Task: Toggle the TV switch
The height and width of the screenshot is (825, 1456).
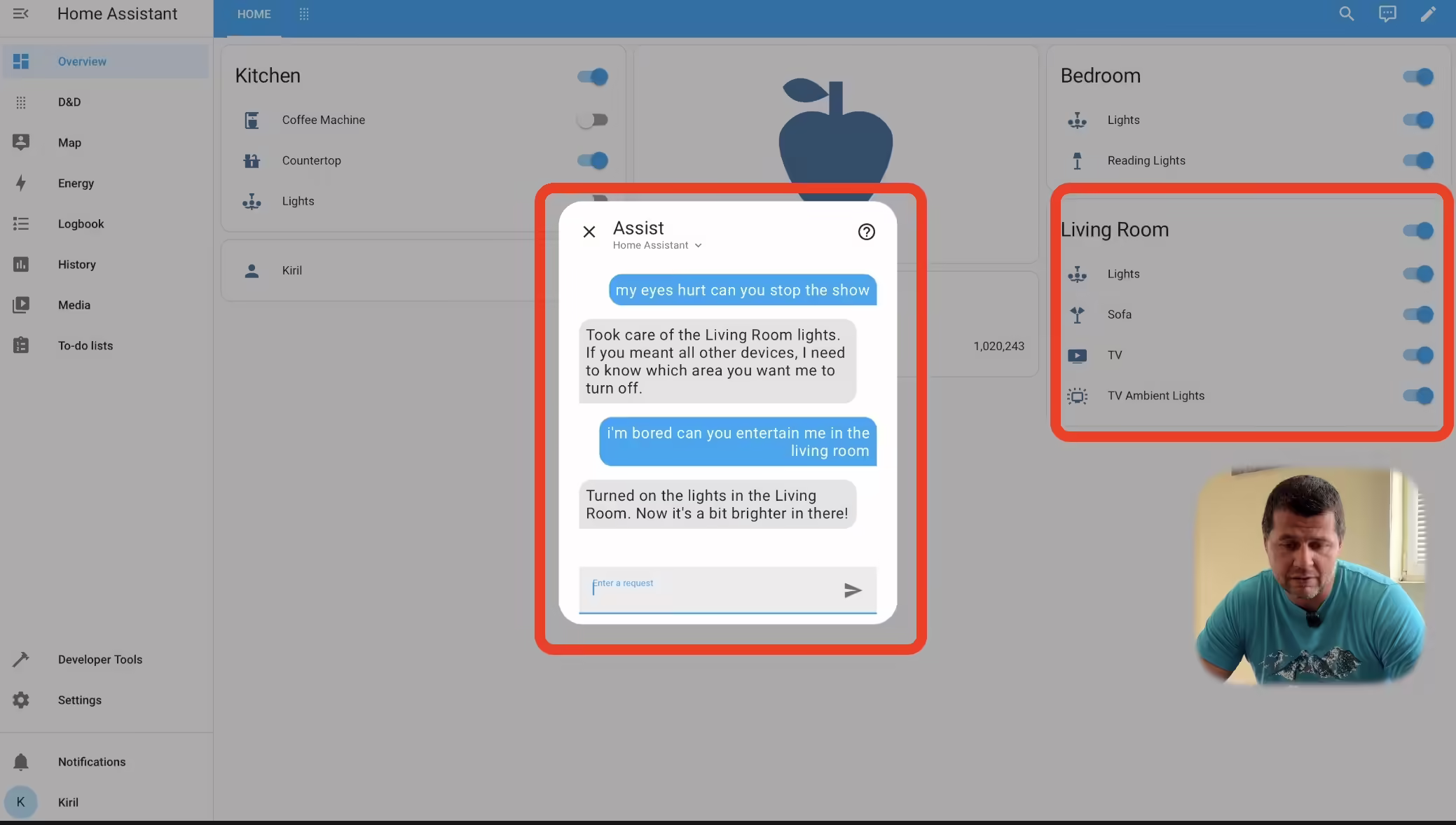Action: [x=1418, y=356]
